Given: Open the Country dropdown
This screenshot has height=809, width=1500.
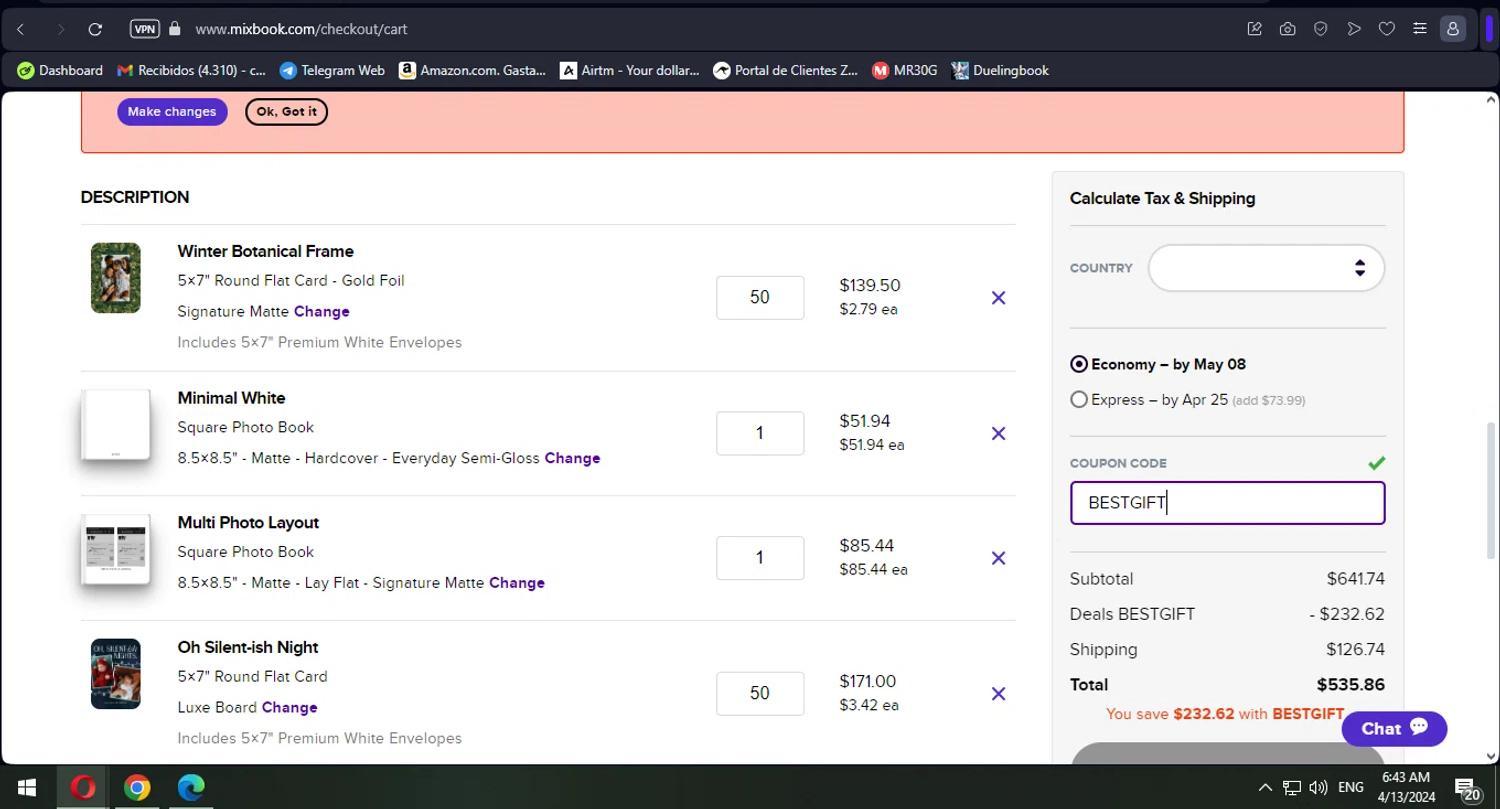Looking at the screenshot, I should point(1266,268).
